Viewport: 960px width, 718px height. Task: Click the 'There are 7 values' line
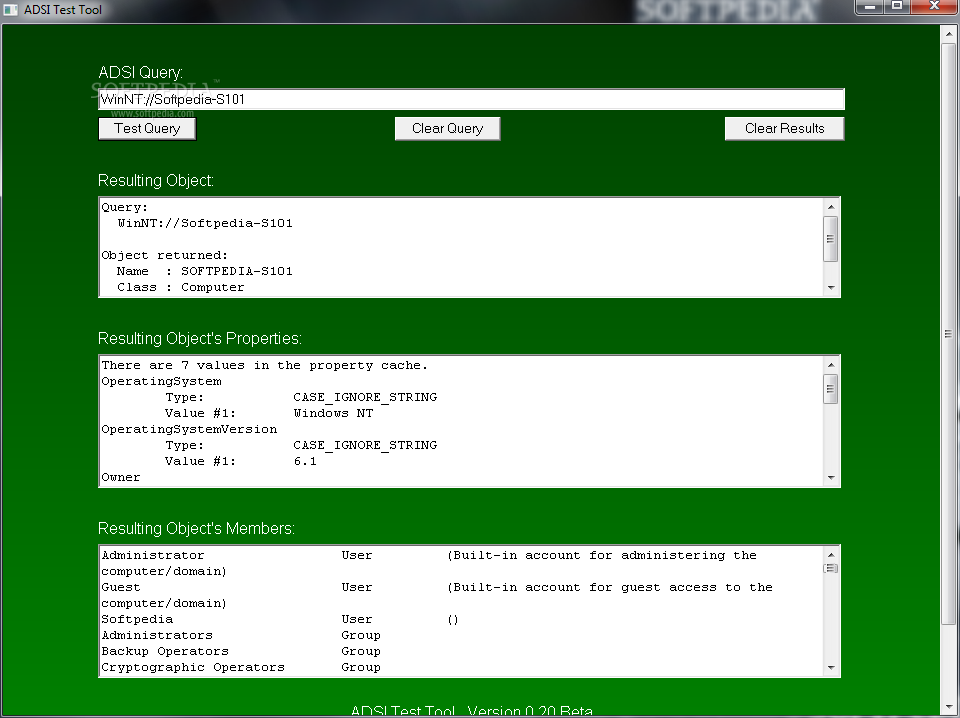[x=264, y=365]
